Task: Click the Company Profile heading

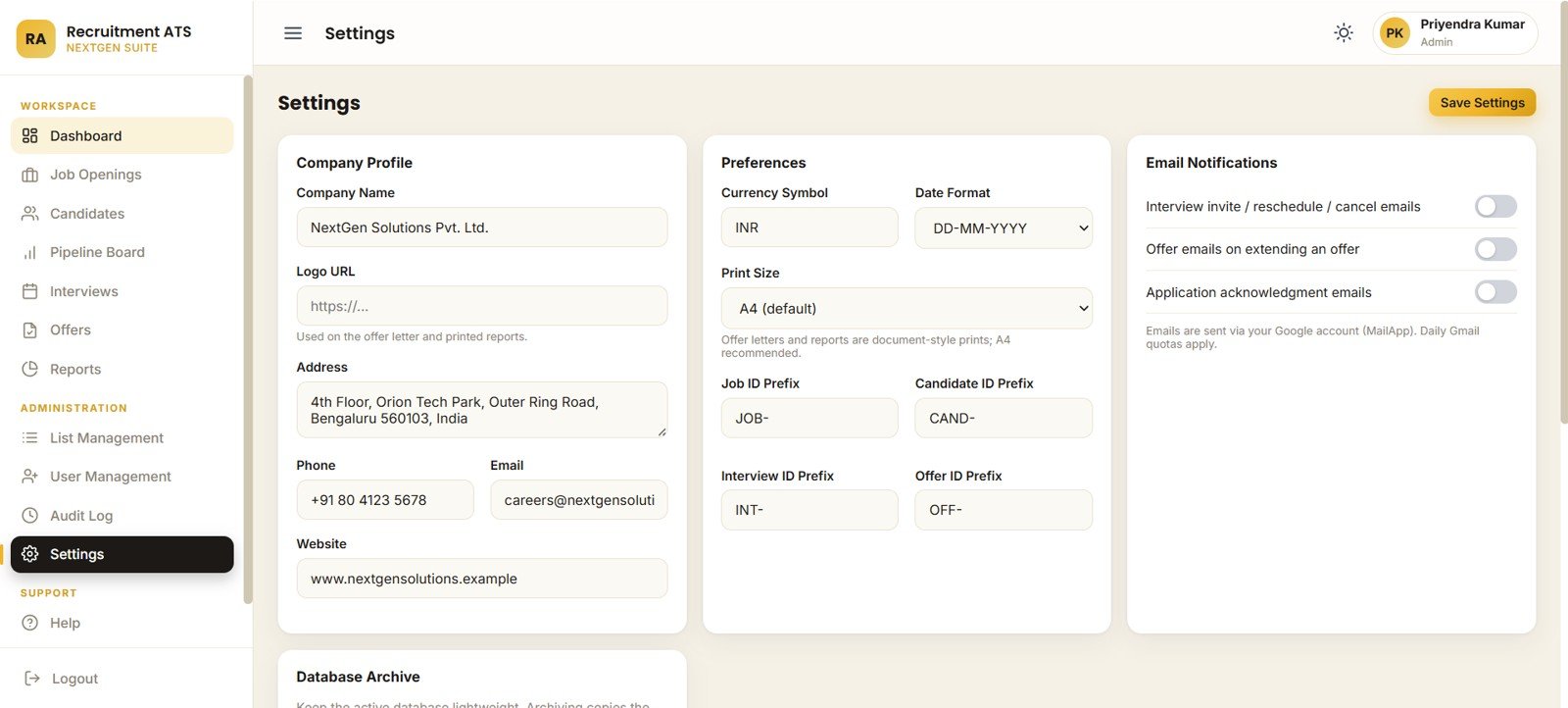Action: pyautogui.click(x=354, y=163)
